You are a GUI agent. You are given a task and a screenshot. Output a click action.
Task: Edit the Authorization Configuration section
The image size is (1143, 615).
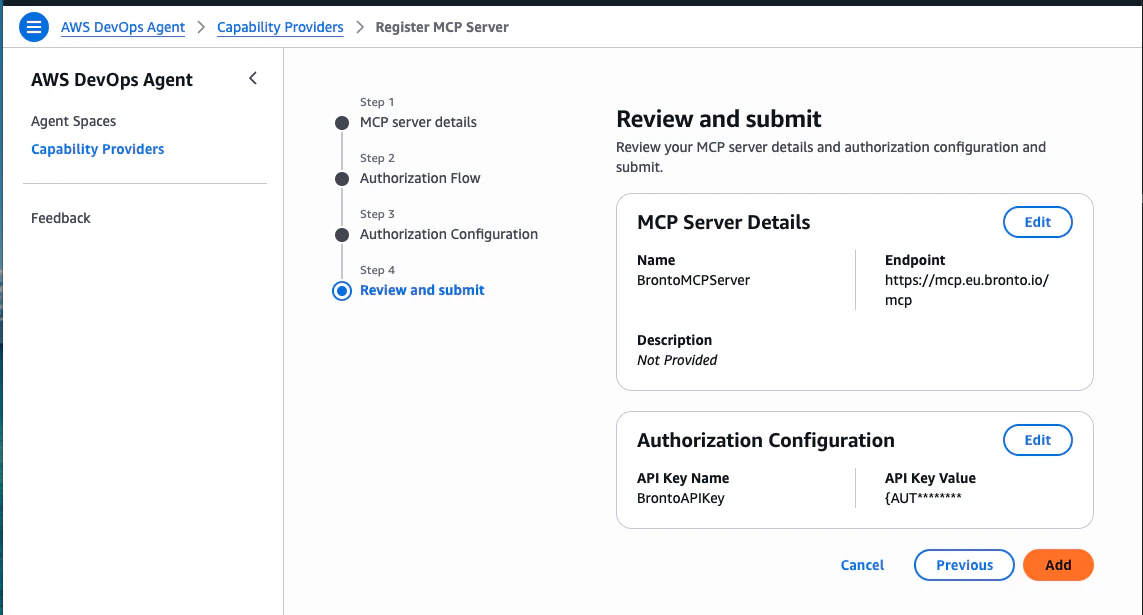[1037, 440]
